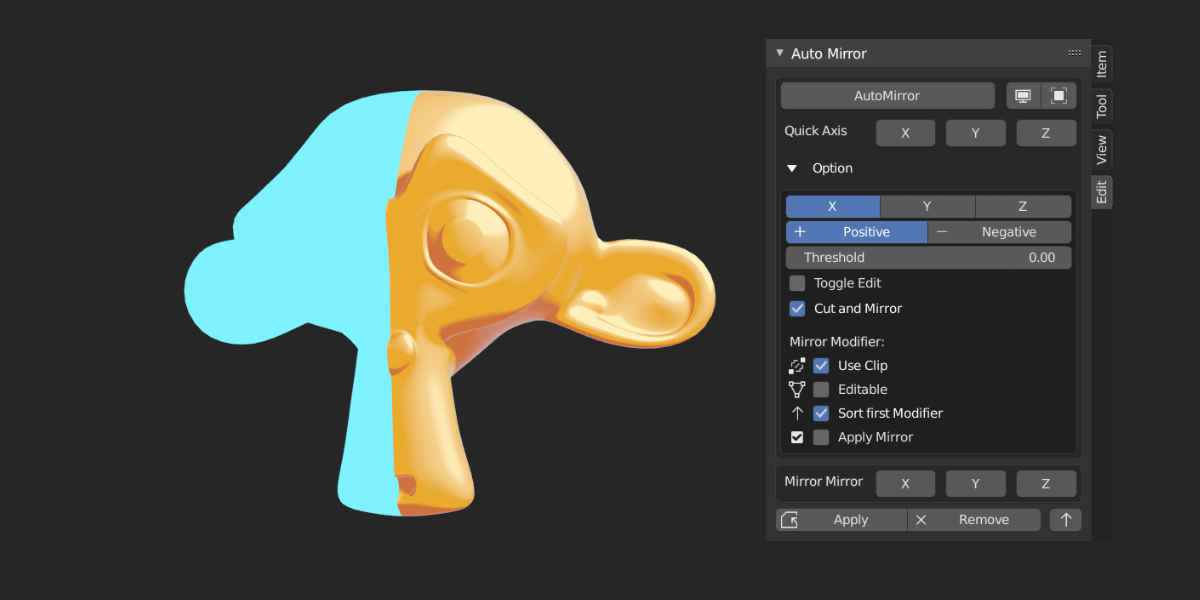The width and height of the screenshot is (1200, 600).
Task: Click the X icon on the Remove button
Action: tap(921, 519)
